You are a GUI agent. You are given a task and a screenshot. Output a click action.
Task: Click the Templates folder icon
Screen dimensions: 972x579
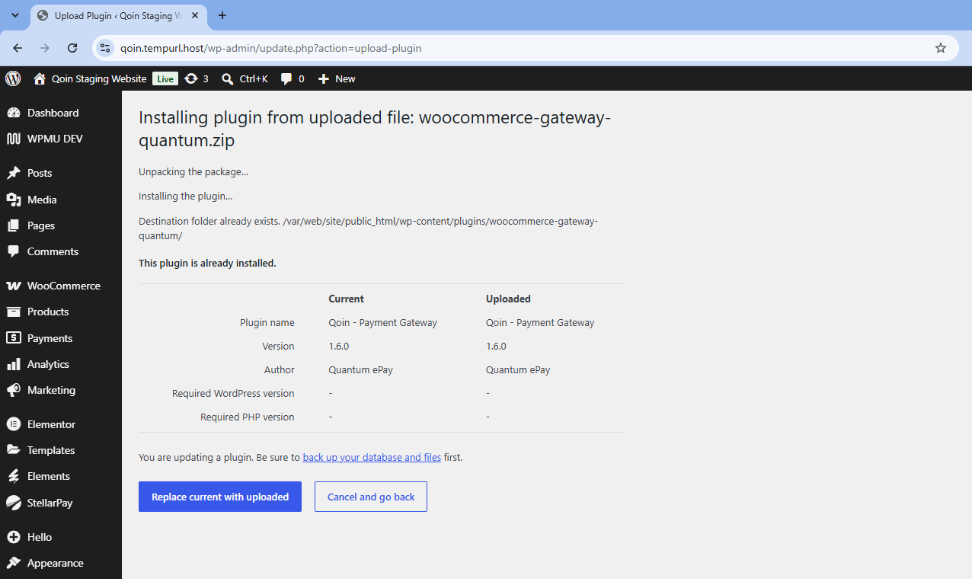14,450
